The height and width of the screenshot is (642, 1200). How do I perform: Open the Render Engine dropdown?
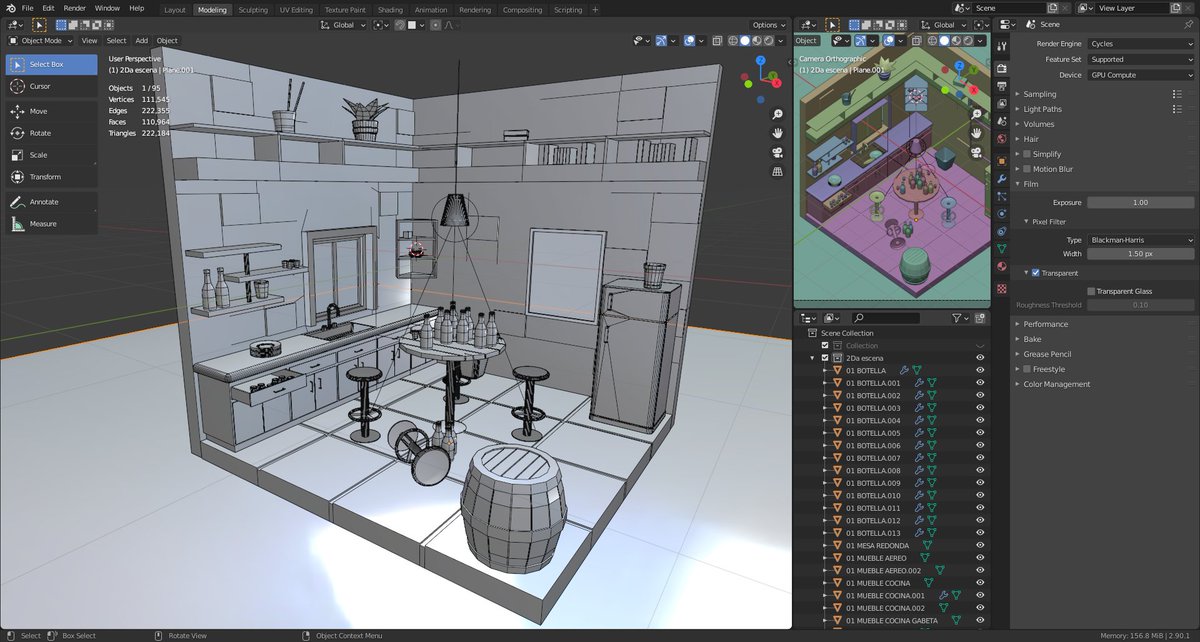point(1140,44)
